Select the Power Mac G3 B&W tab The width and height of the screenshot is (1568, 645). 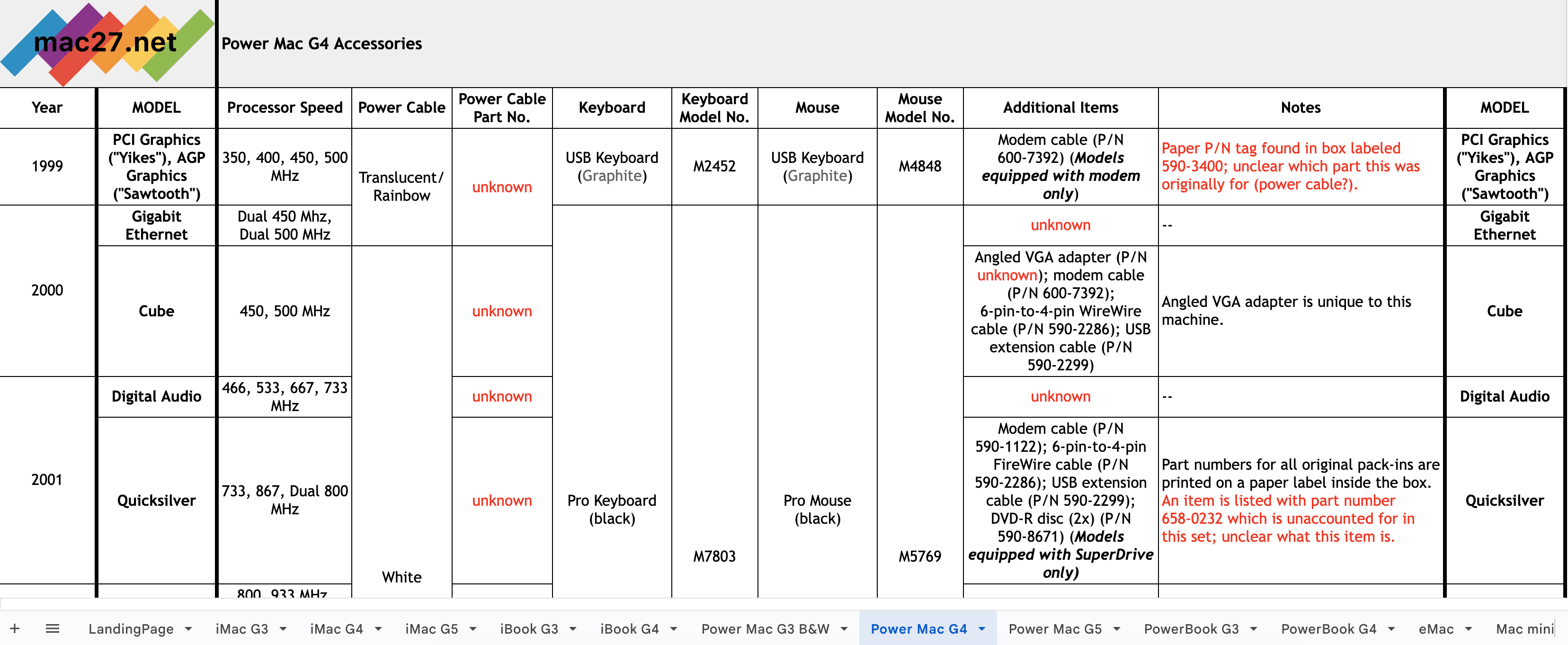tap(766, 628)
